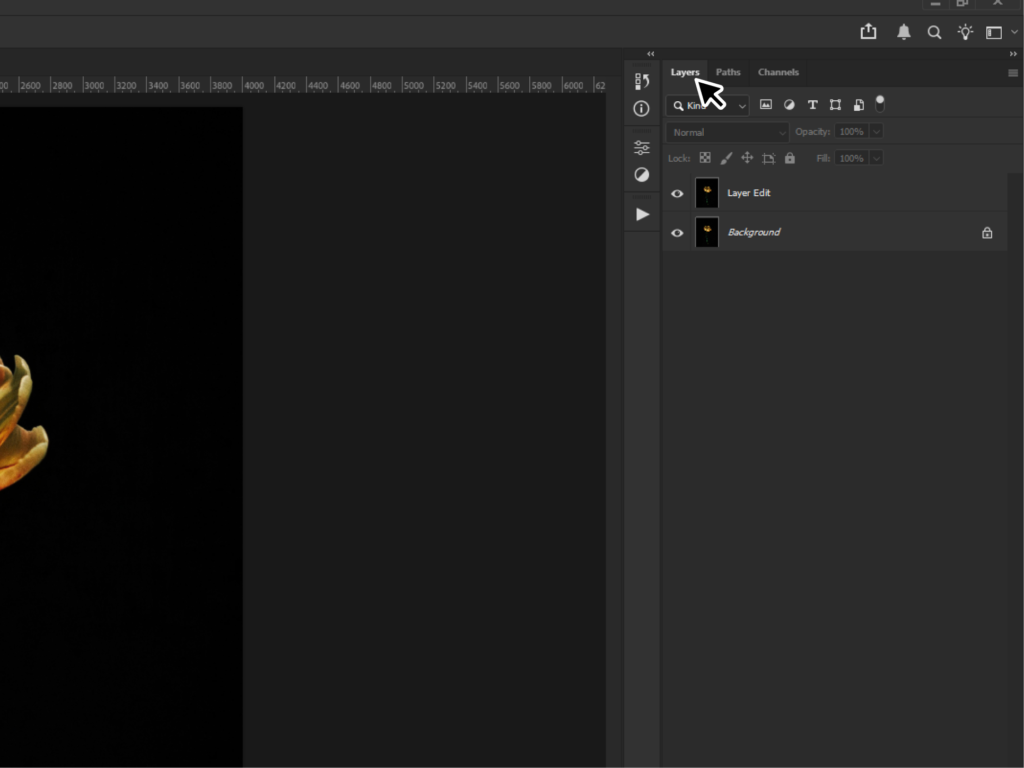
Task: Open the layer filter Kind dropdown
Action: [740, 104]
